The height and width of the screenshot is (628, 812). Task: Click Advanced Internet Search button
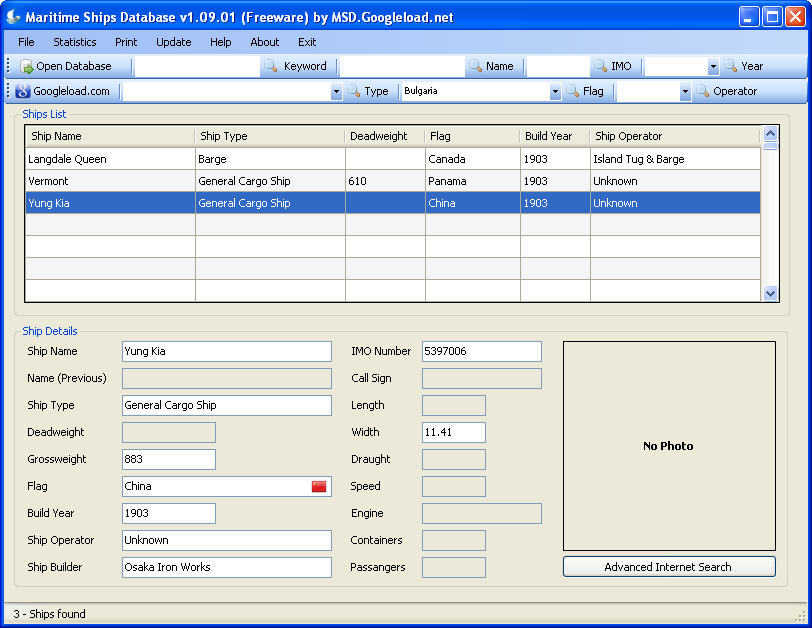click(669, 567)
